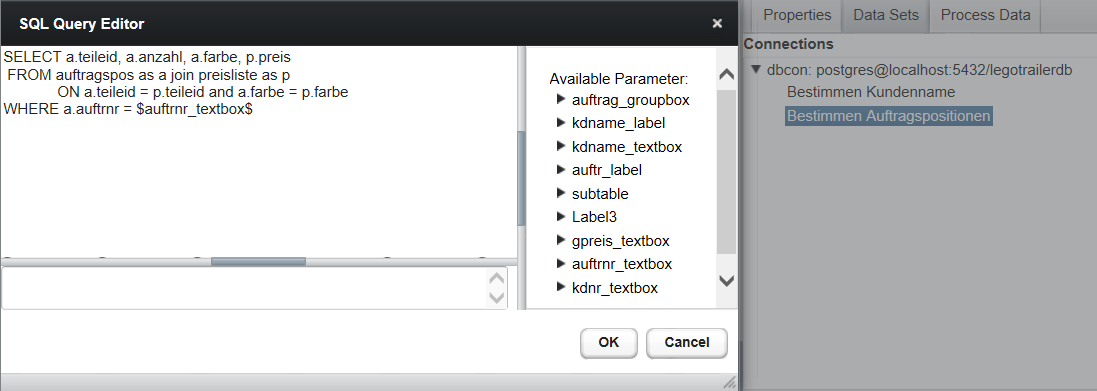This screenshot has width=1097, height=391.
Task: Expand the auftrag_groupbox parameter
Action: click(560, 99)
